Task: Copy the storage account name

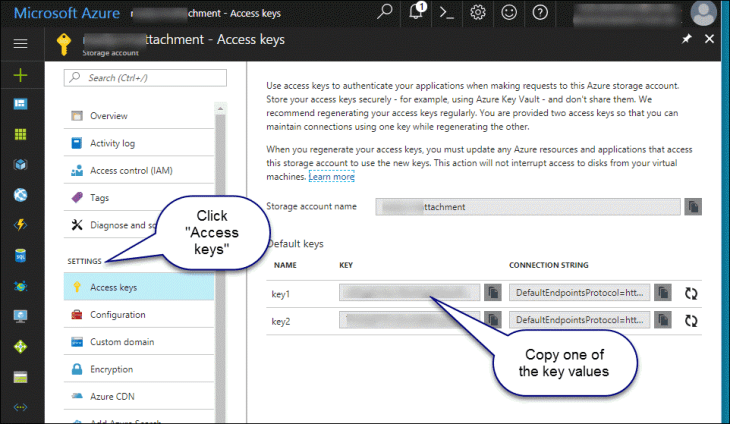Action: point(693,207)
